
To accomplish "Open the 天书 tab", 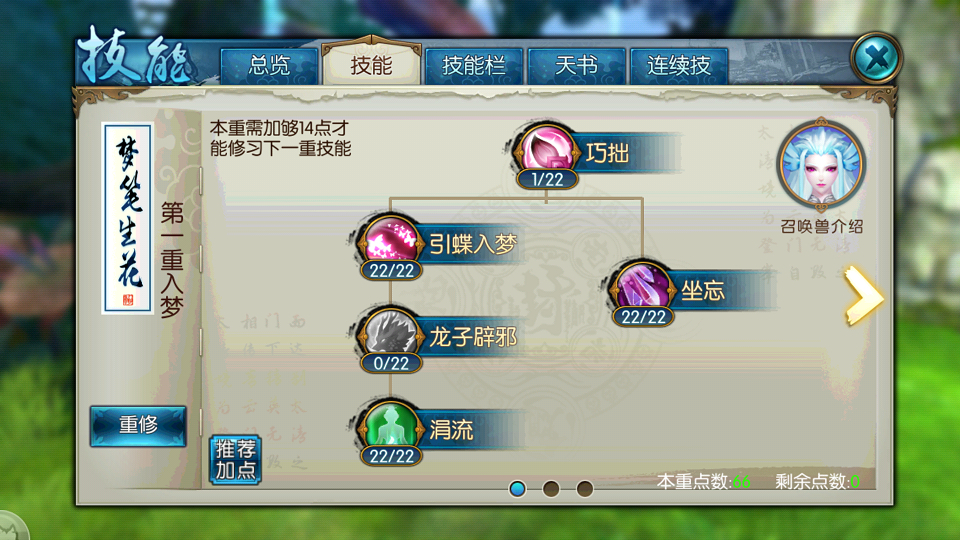I will point(576,66).
